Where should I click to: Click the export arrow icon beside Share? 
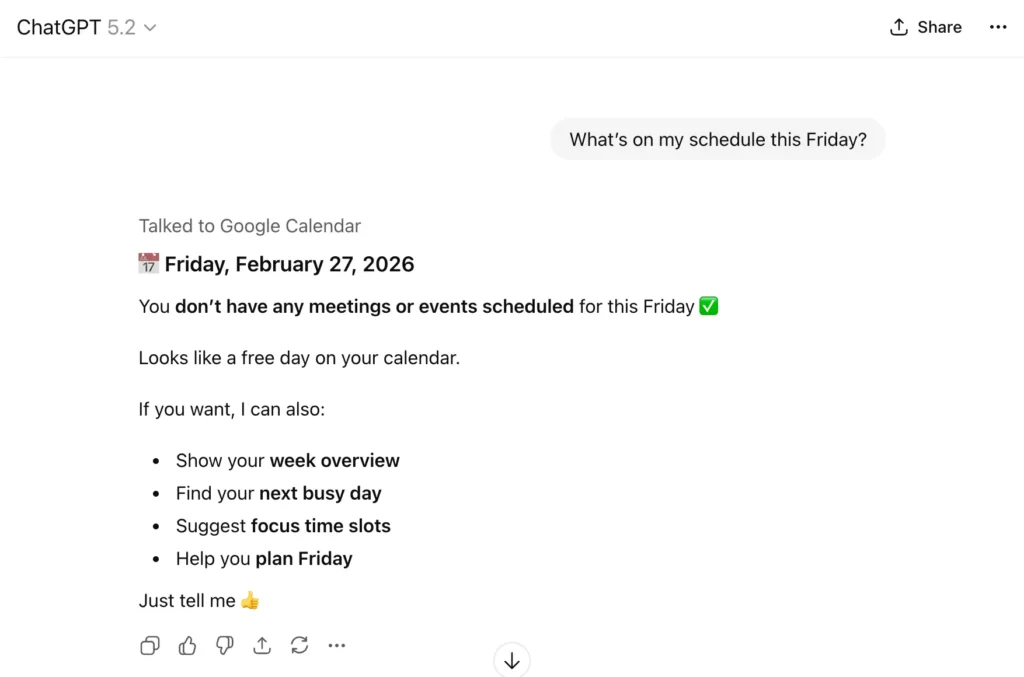tap(897, 27)
